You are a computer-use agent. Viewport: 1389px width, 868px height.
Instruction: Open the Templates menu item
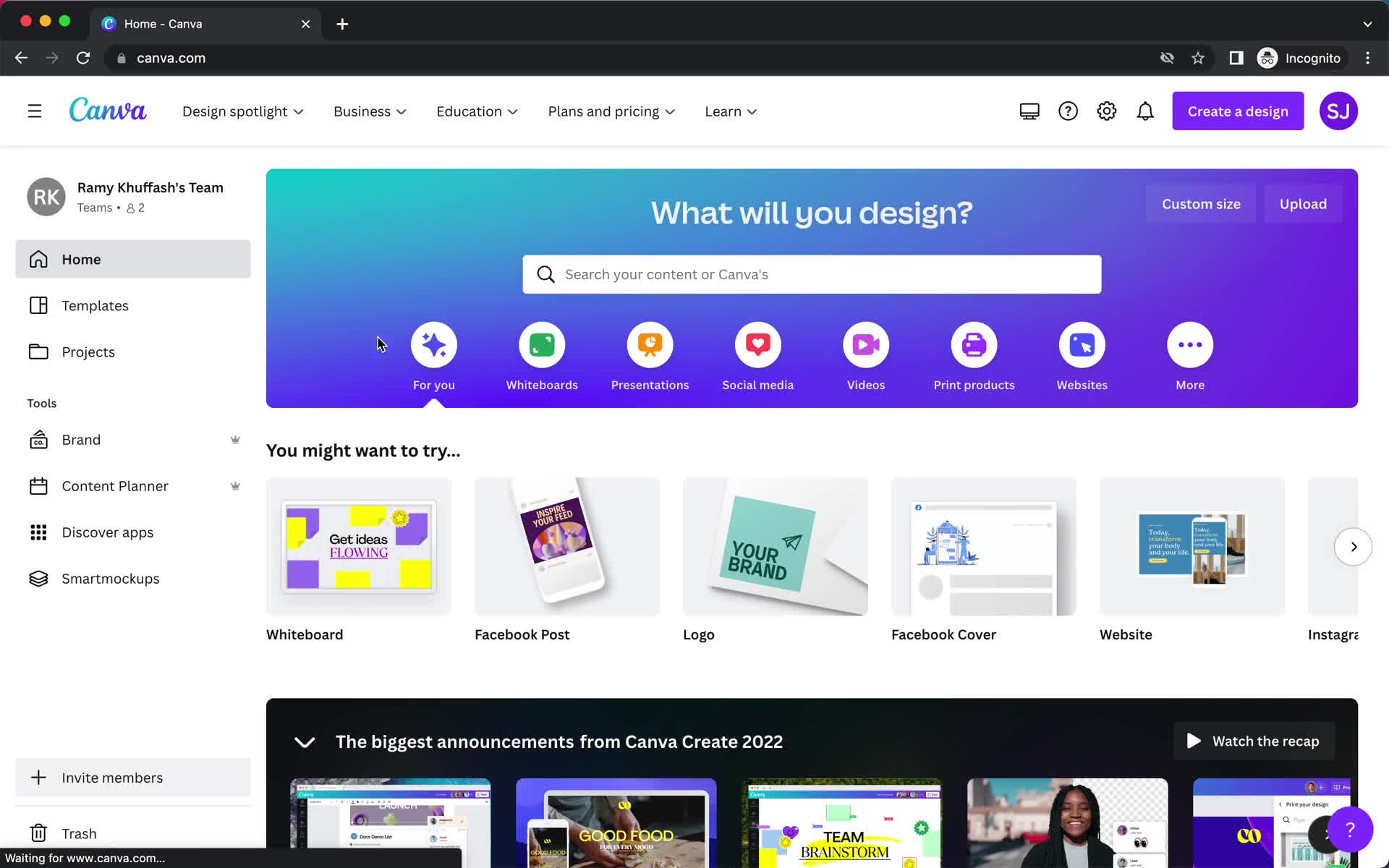pyautogui.click(x=95, y=305)
